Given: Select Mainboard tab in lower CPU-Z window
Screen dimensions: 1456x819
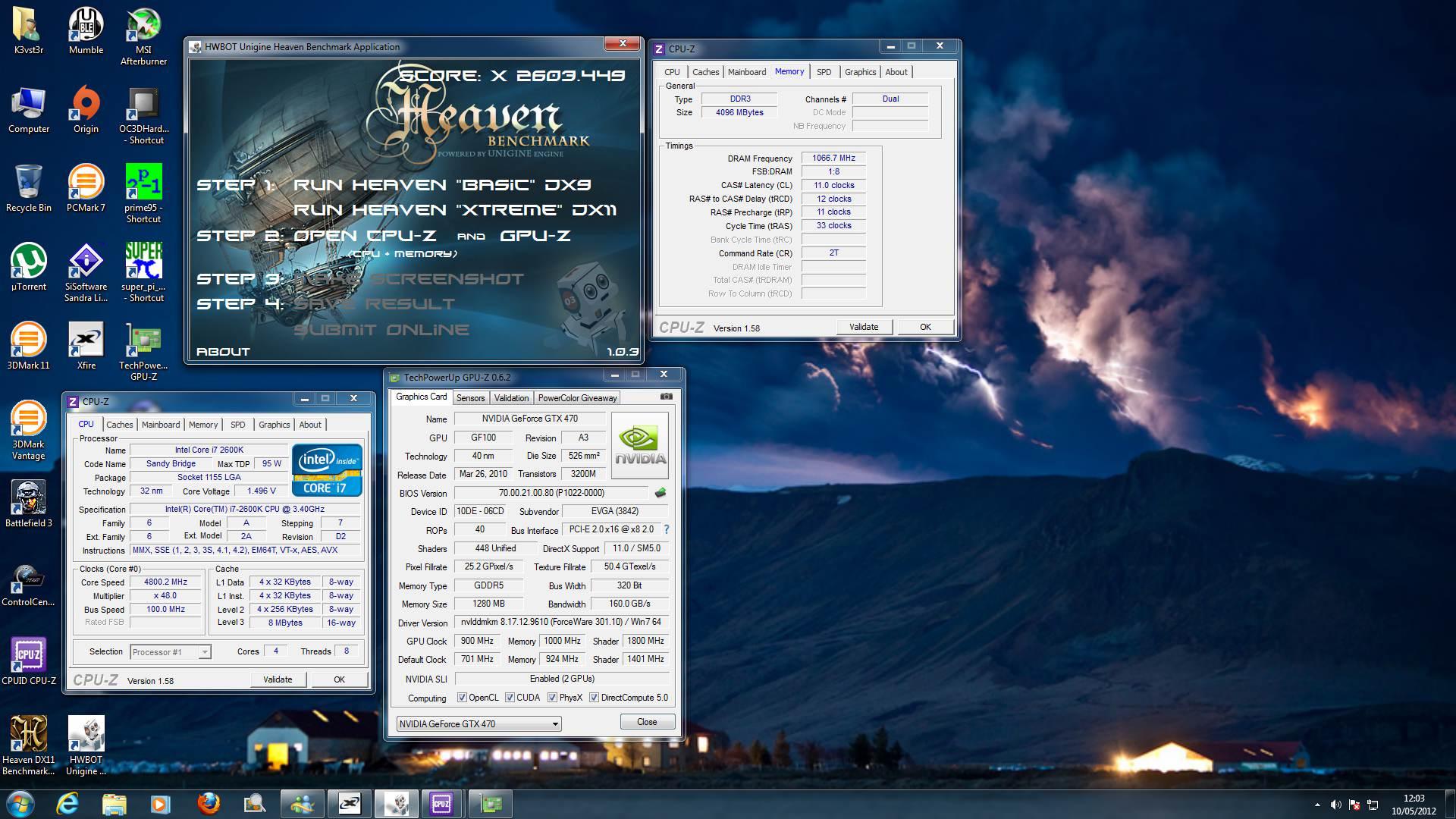Looking at the screenshot, I should [161, 425].
